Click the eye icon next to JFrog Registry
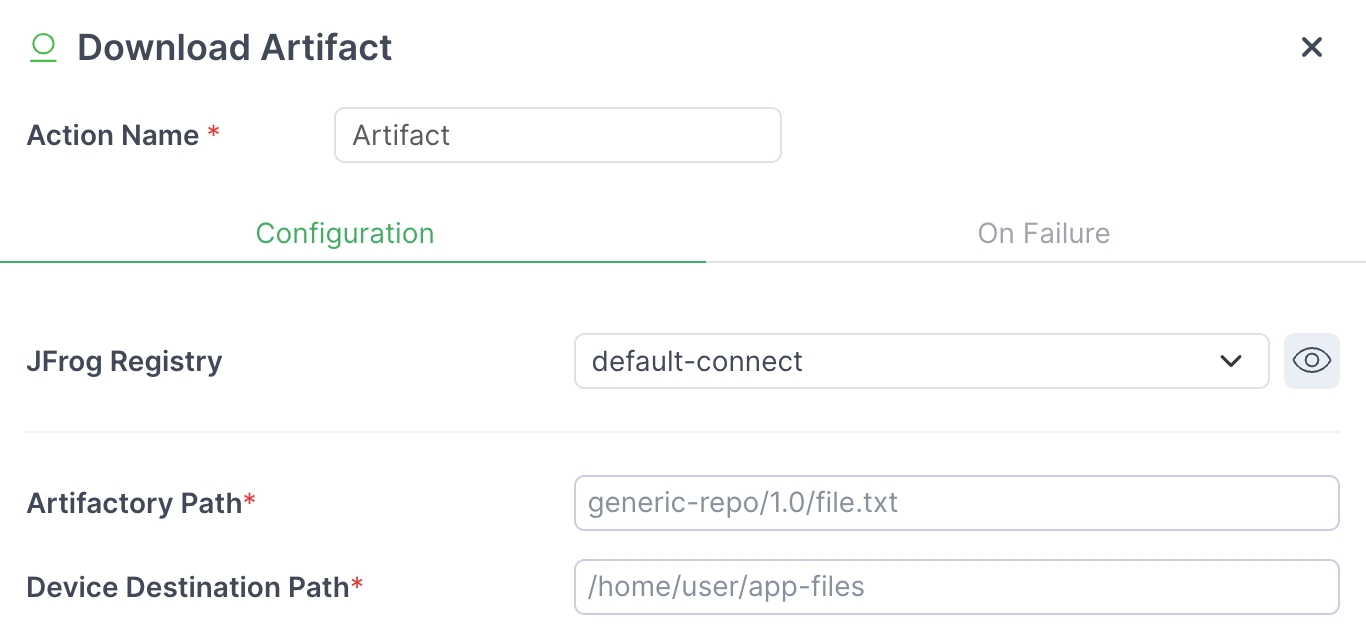 pos(1311,361)
